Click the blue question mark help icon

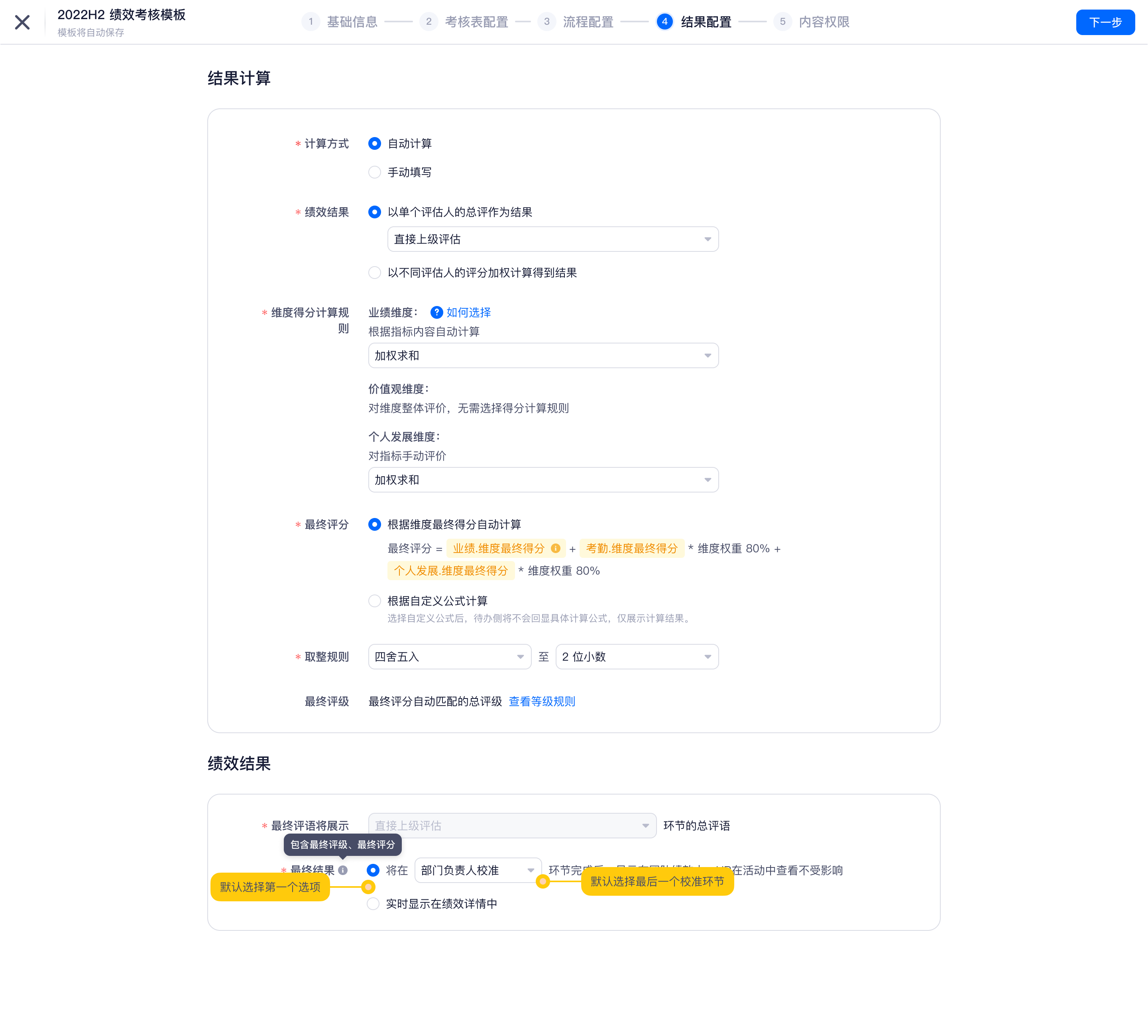[436, 312]
